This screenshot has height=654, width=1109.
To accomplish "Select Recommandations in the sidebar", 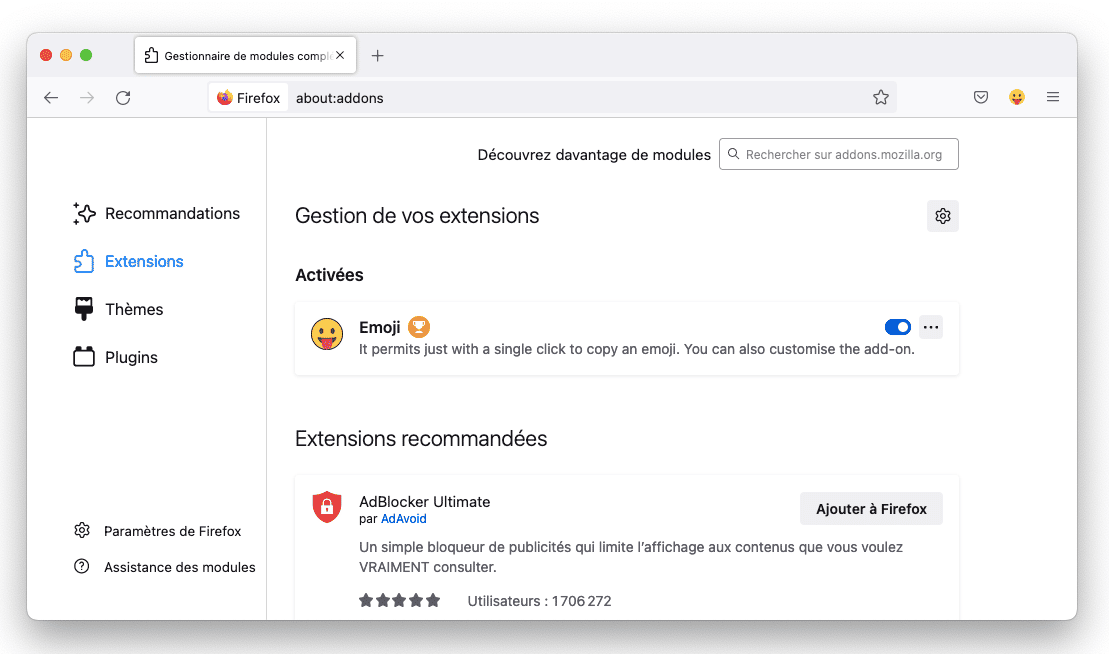I will (172, 214).
